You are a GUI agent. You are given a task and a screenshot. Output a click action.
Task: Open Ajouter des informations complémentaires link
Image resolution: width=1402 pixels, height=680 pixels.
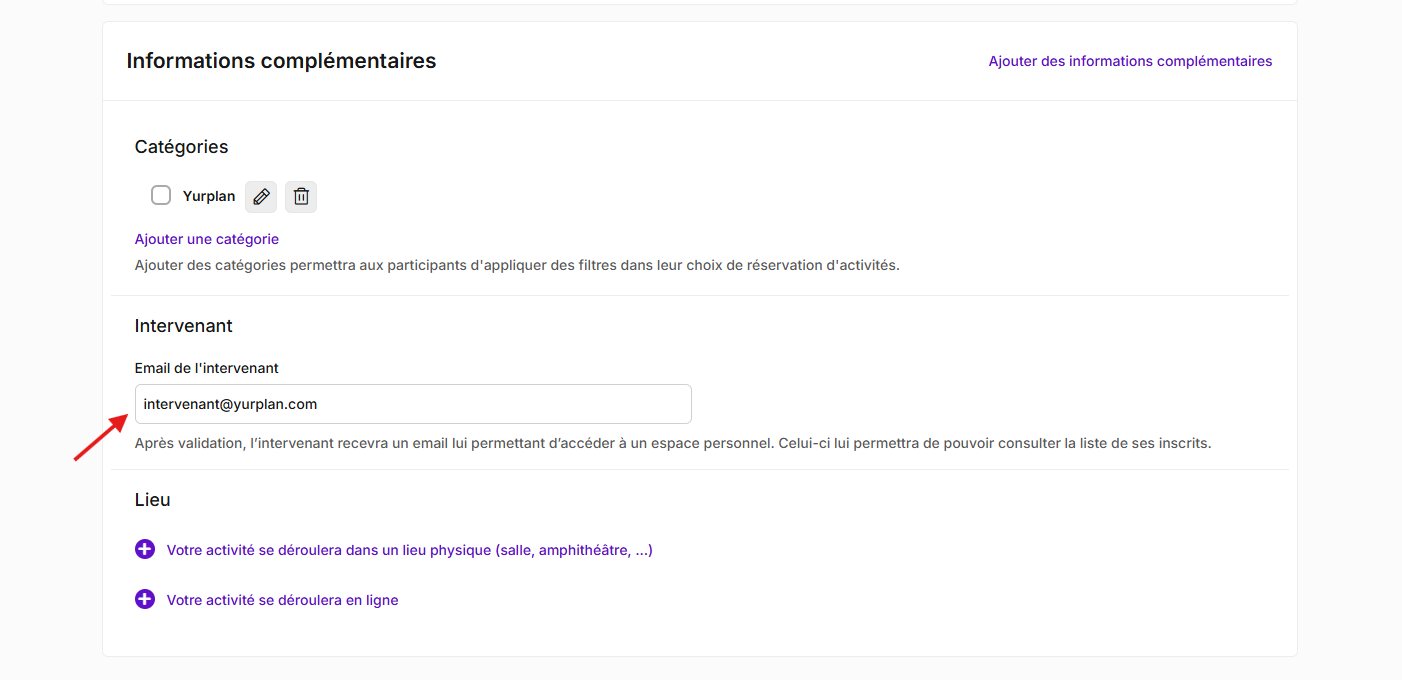point(1130,61)
